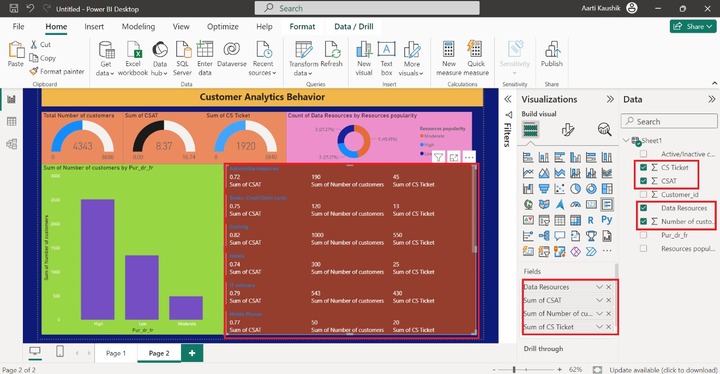The image size is (720, 374).
Task: Select the Line chart visualization icon
Action: (528, 173)
